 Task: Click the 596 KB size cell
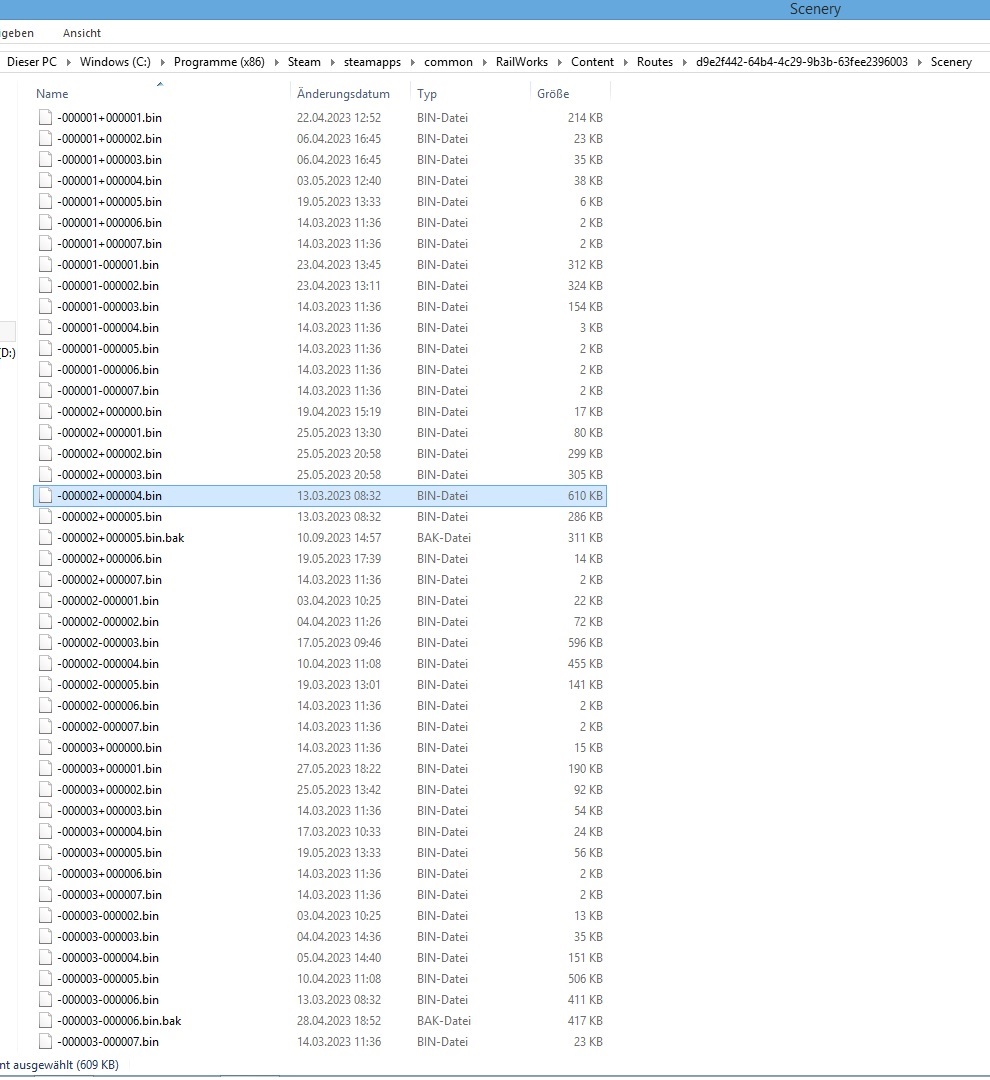tap(586, 643)
